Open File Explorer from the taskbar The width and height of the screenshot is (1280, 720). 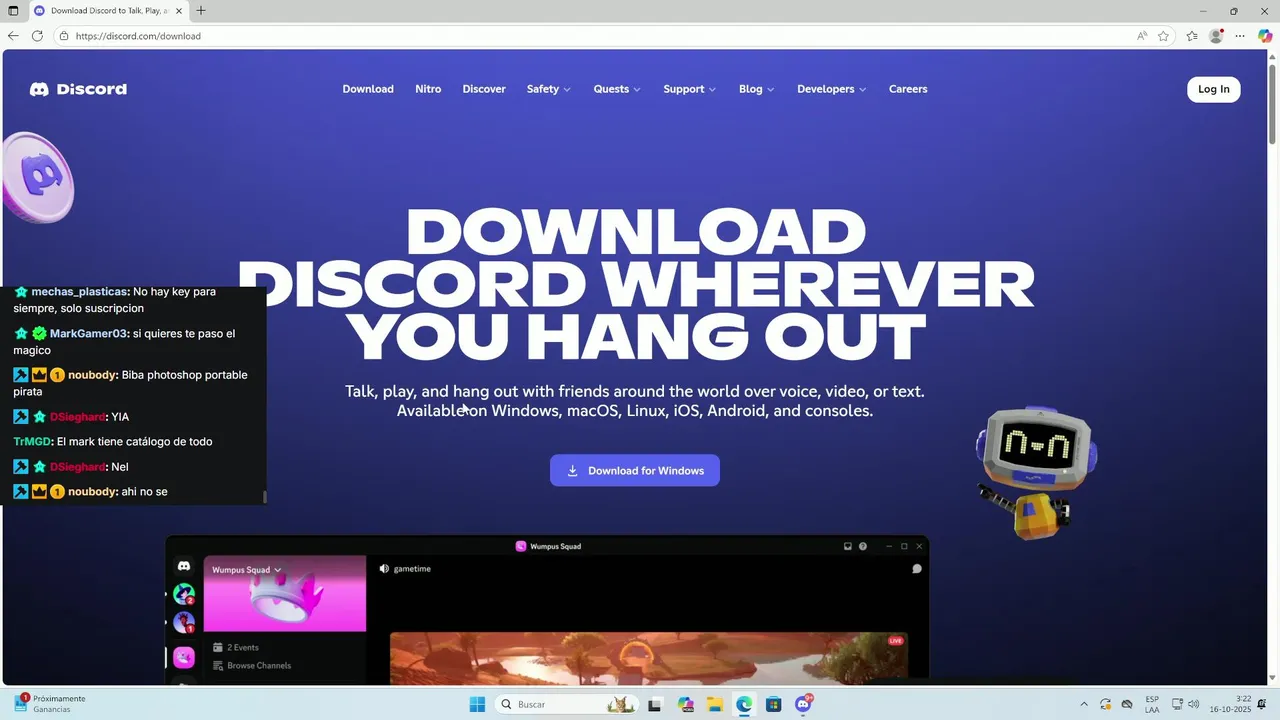(715, 705)
